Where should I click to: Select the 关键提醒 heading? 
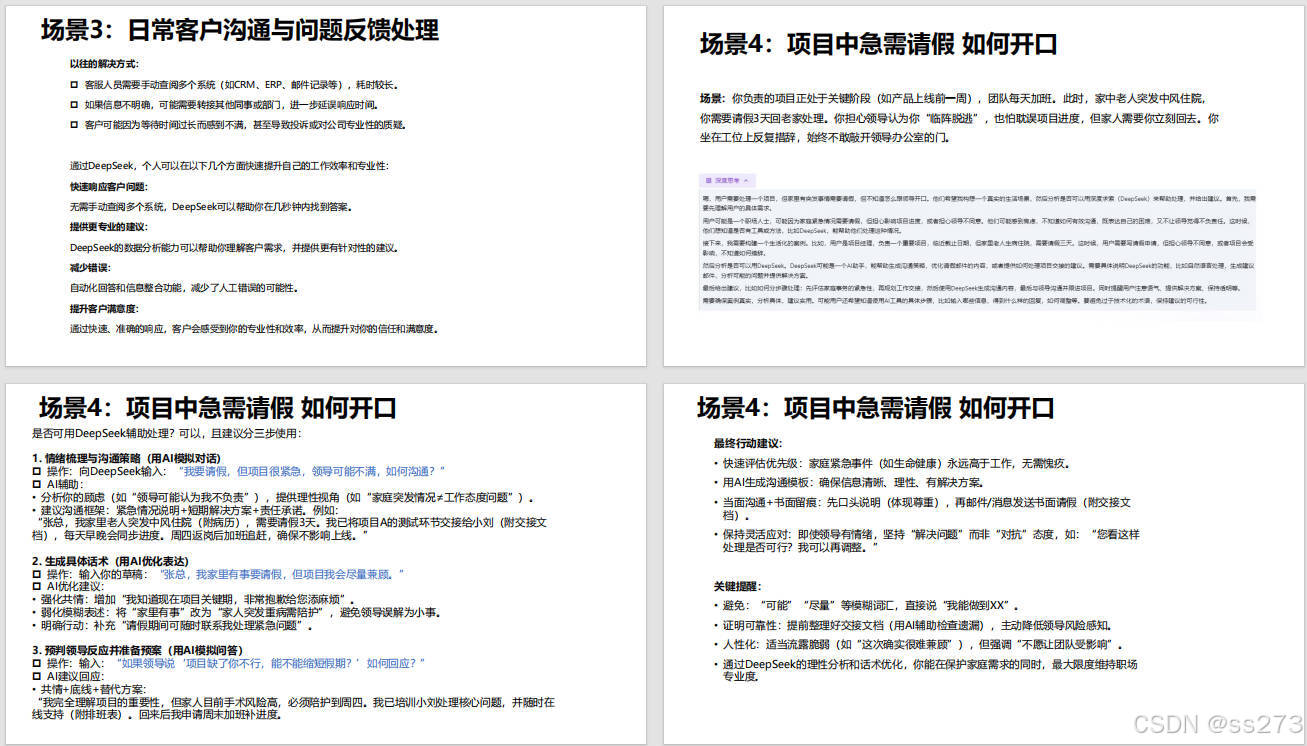coord(738,586)
